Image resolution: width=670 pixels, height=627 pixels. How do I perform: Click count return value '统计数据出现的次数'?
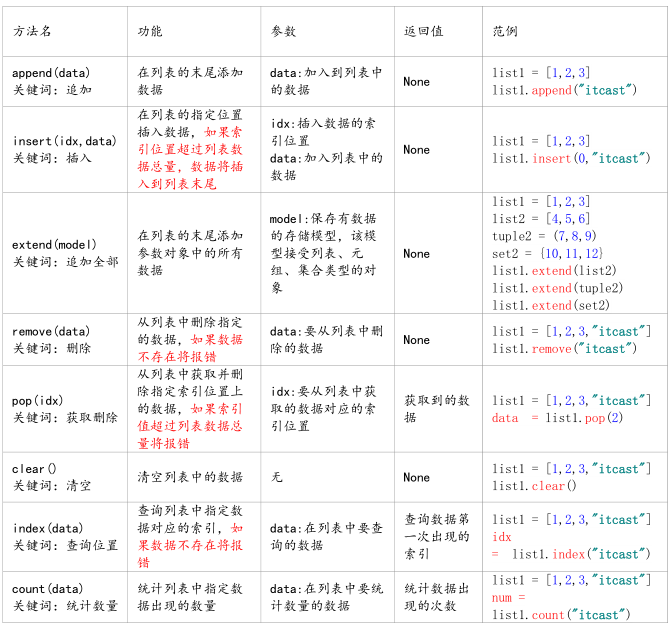point(437,597)
